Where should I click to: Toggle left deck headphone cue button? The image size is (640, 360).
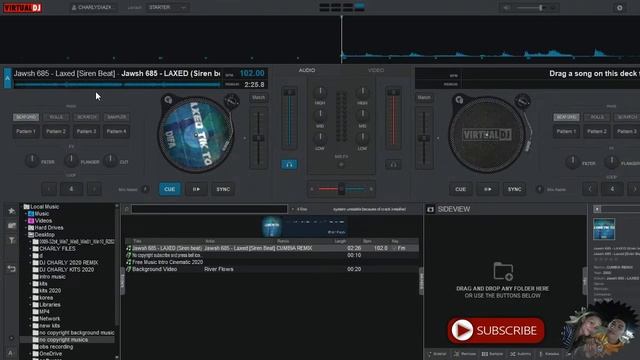click(x=289, y=164)
